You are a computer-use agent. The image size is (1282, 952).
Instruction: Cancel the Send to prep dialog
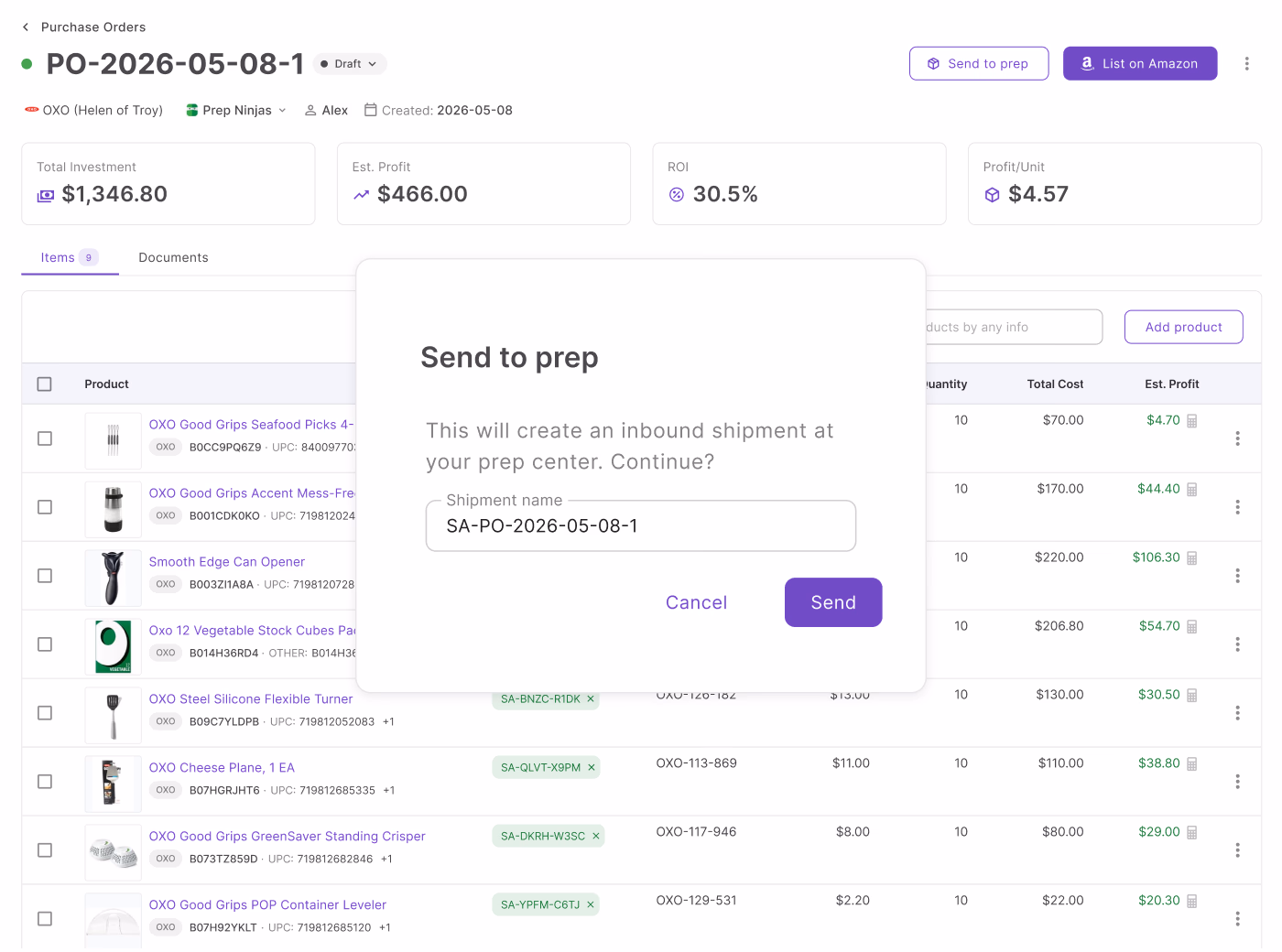pyautogui.click(x=697, y=602)
